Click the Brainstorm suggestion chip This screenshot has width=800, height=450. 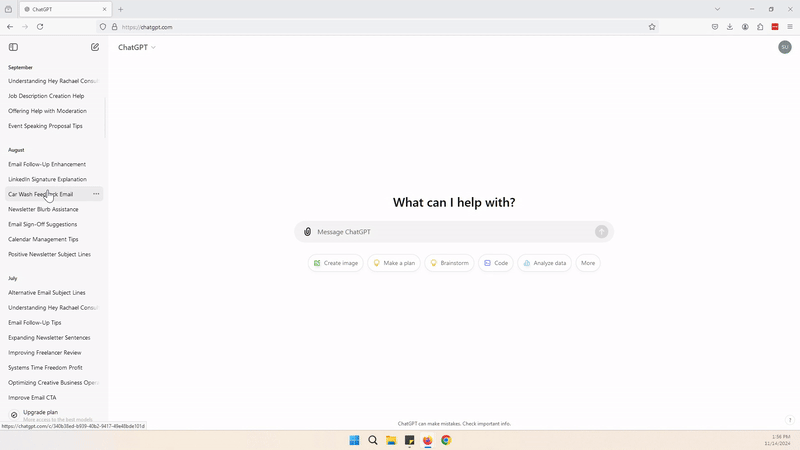pos(449,263)
